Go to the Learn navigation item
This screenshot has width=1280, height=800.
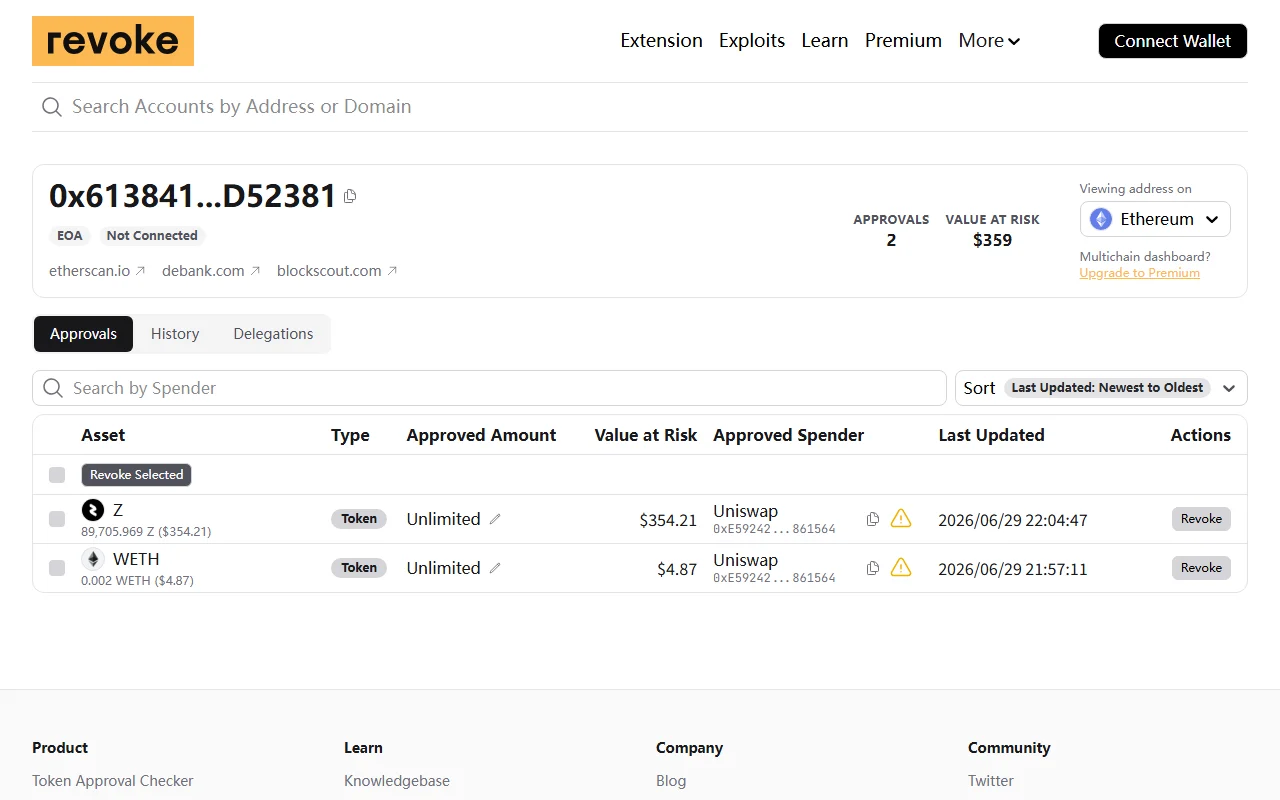[x=825, y=41]
